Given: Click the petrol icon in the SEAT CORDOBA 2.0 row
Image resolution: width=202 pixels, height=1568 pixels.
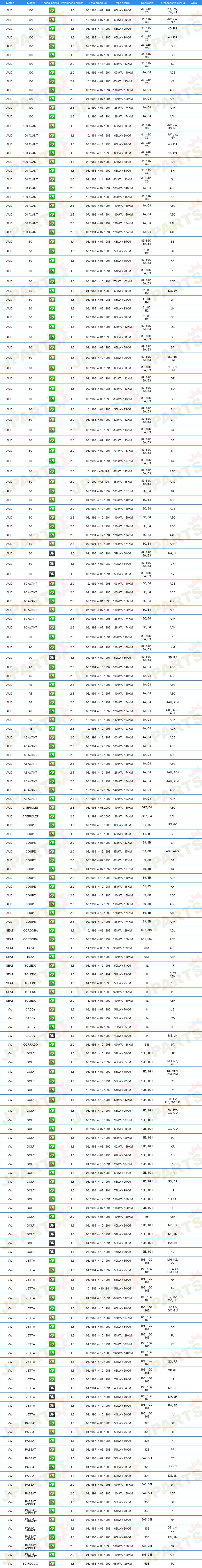Looking at the screenshot, I should (52, 939).
